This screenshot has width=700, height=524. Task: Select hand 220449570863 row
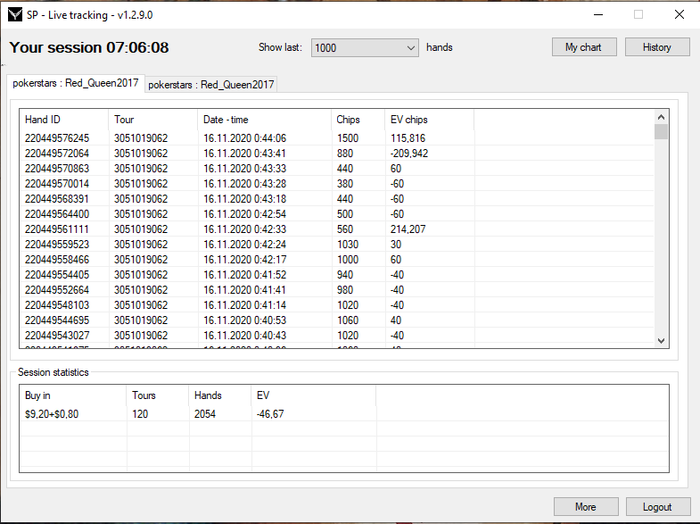tap(337, 169)
